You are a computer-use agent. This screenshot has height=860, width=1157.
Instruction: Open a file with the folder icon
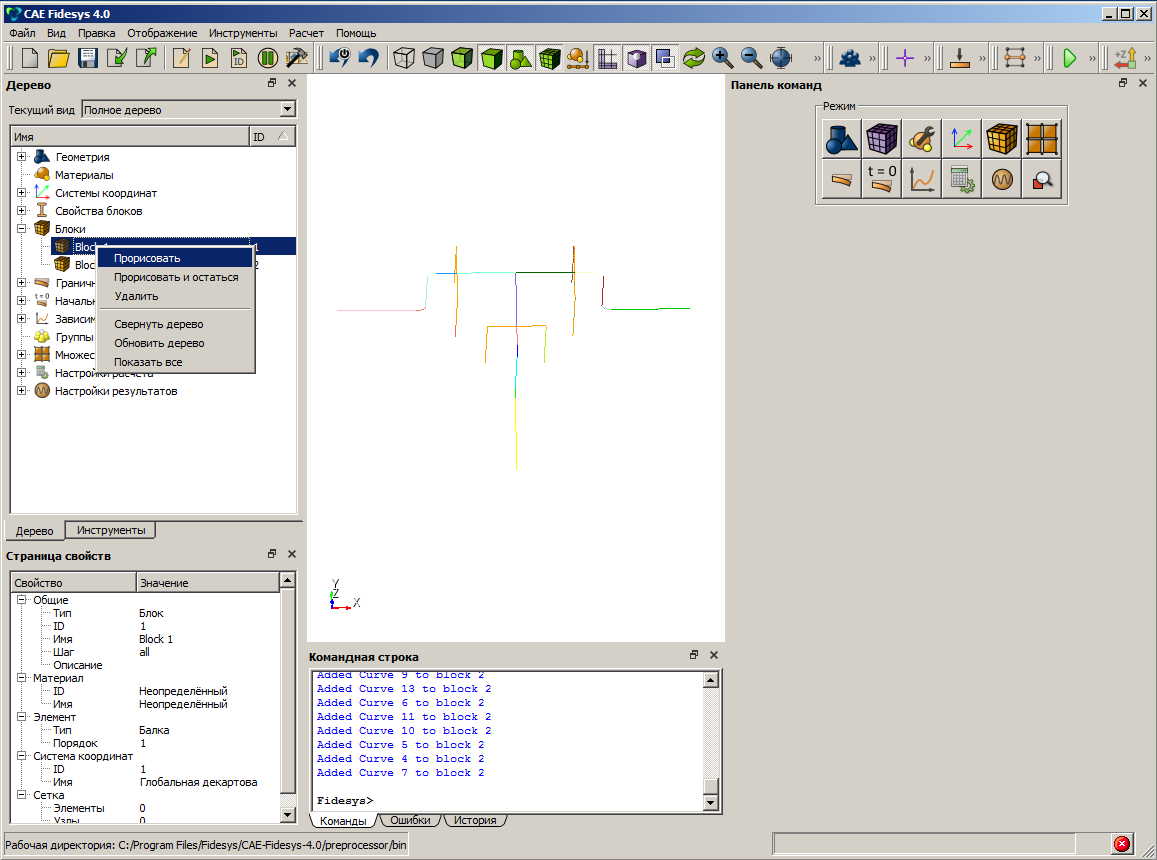pyautogui.click(x=58, y=58)
